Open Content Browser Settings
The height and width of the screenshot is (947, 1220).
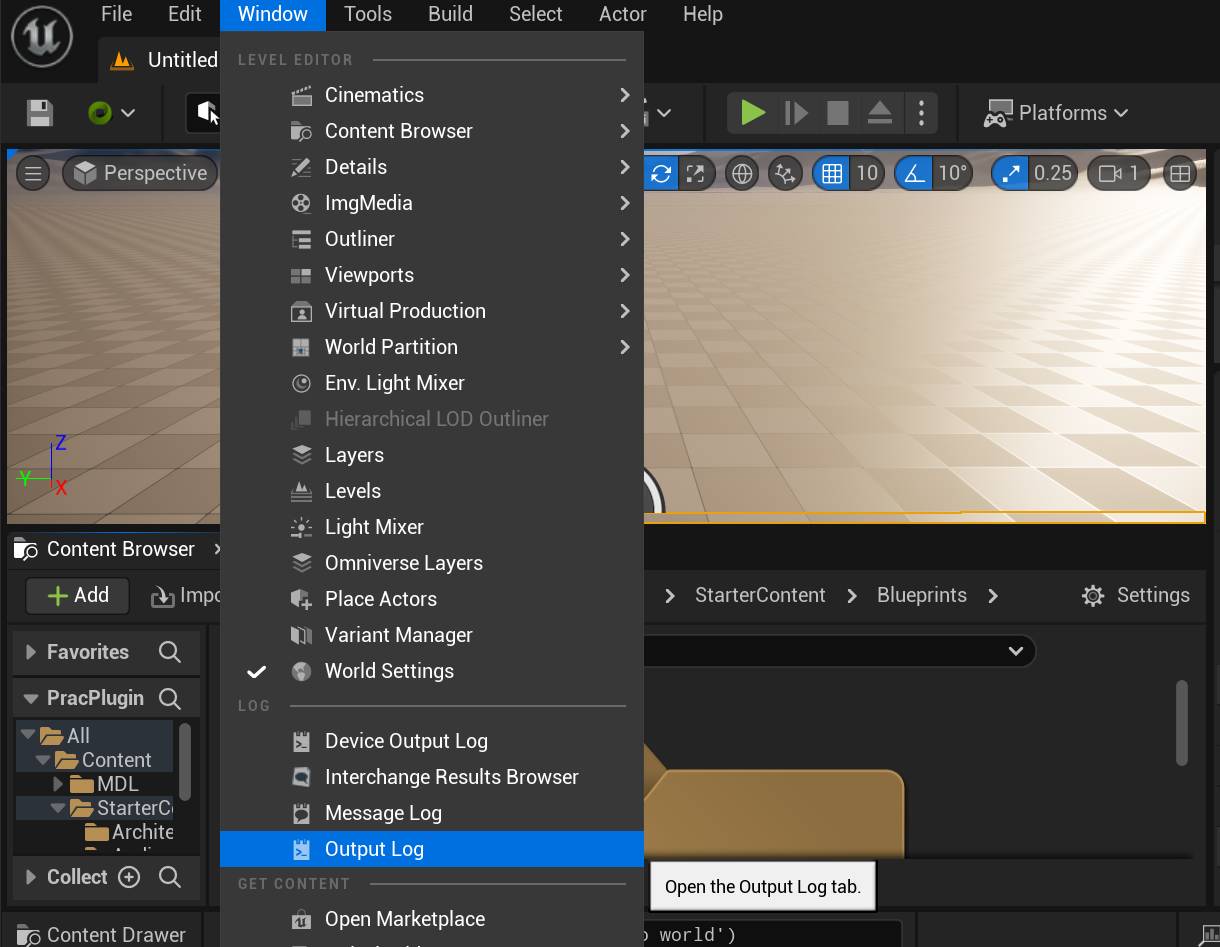tap(1136, 595)
